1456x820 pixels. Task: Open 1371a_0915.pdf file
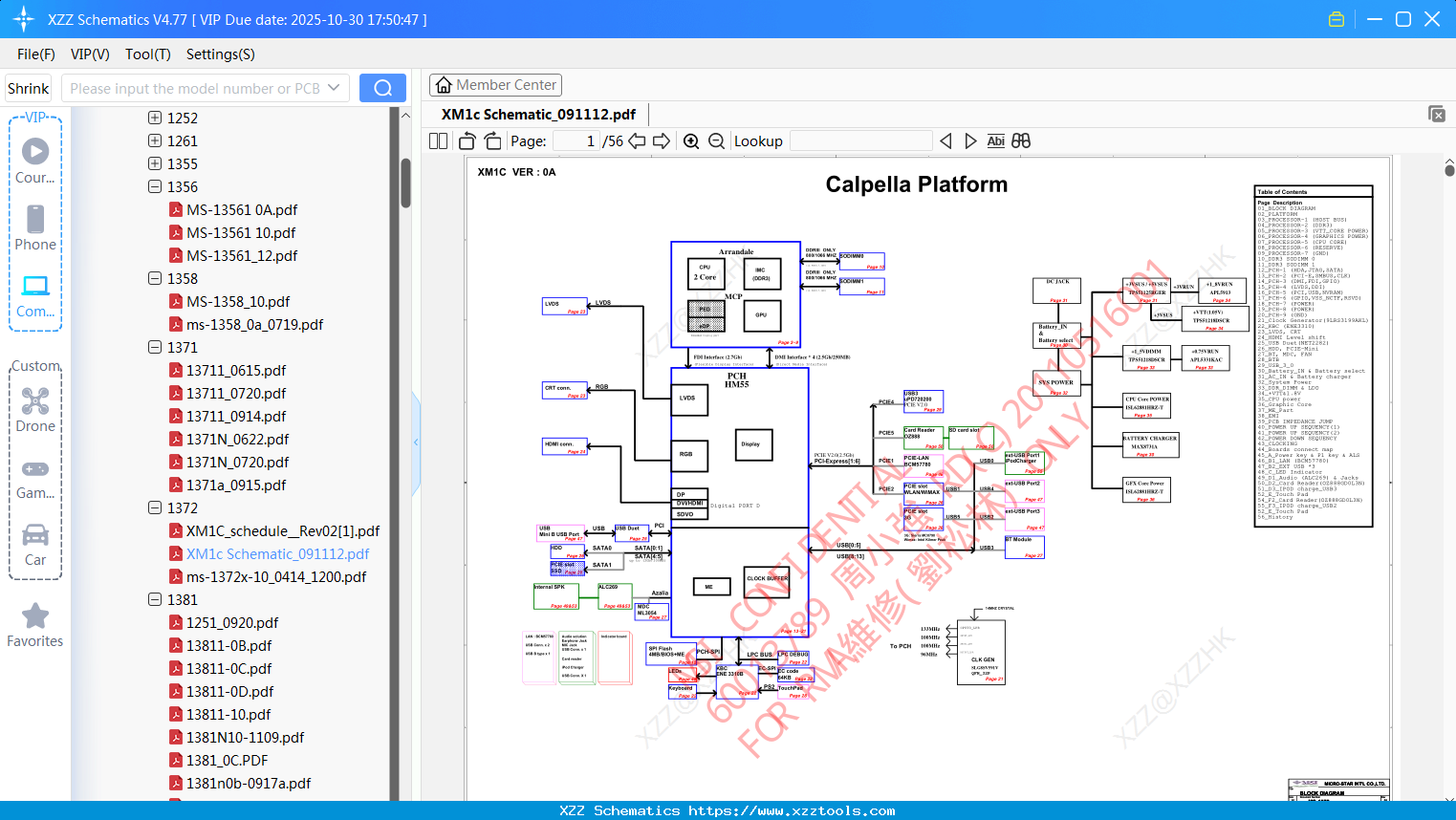[236, 485]
